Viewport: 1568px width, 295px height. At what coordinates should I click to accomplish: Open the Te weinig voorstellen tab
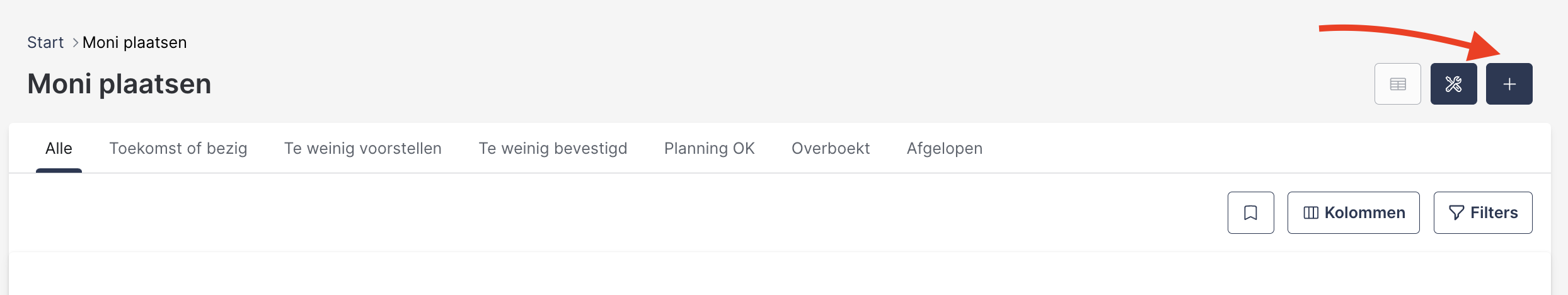(363, 148)
